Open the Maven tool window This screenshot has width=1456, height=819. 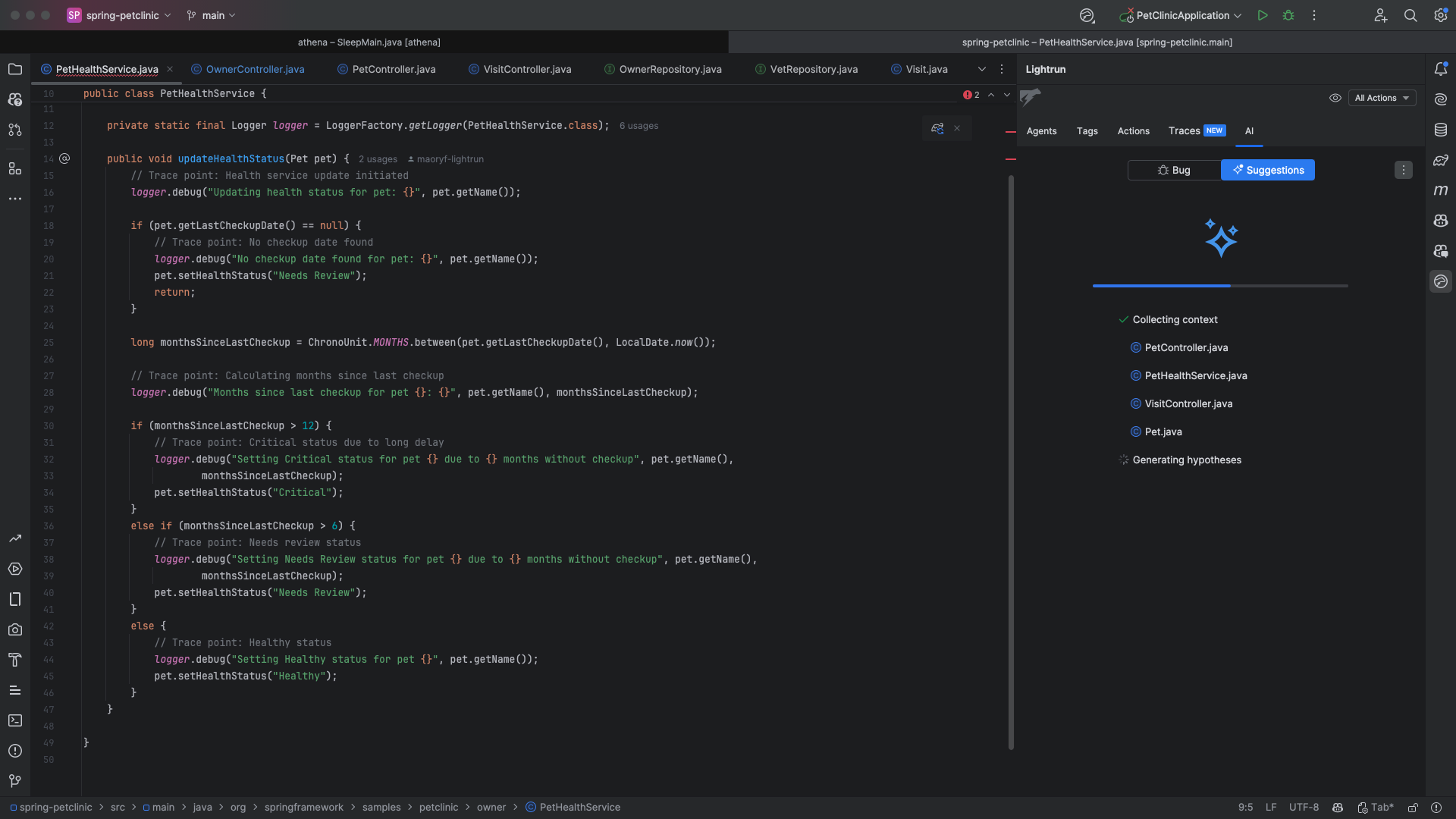click(x=1442, y=191)
